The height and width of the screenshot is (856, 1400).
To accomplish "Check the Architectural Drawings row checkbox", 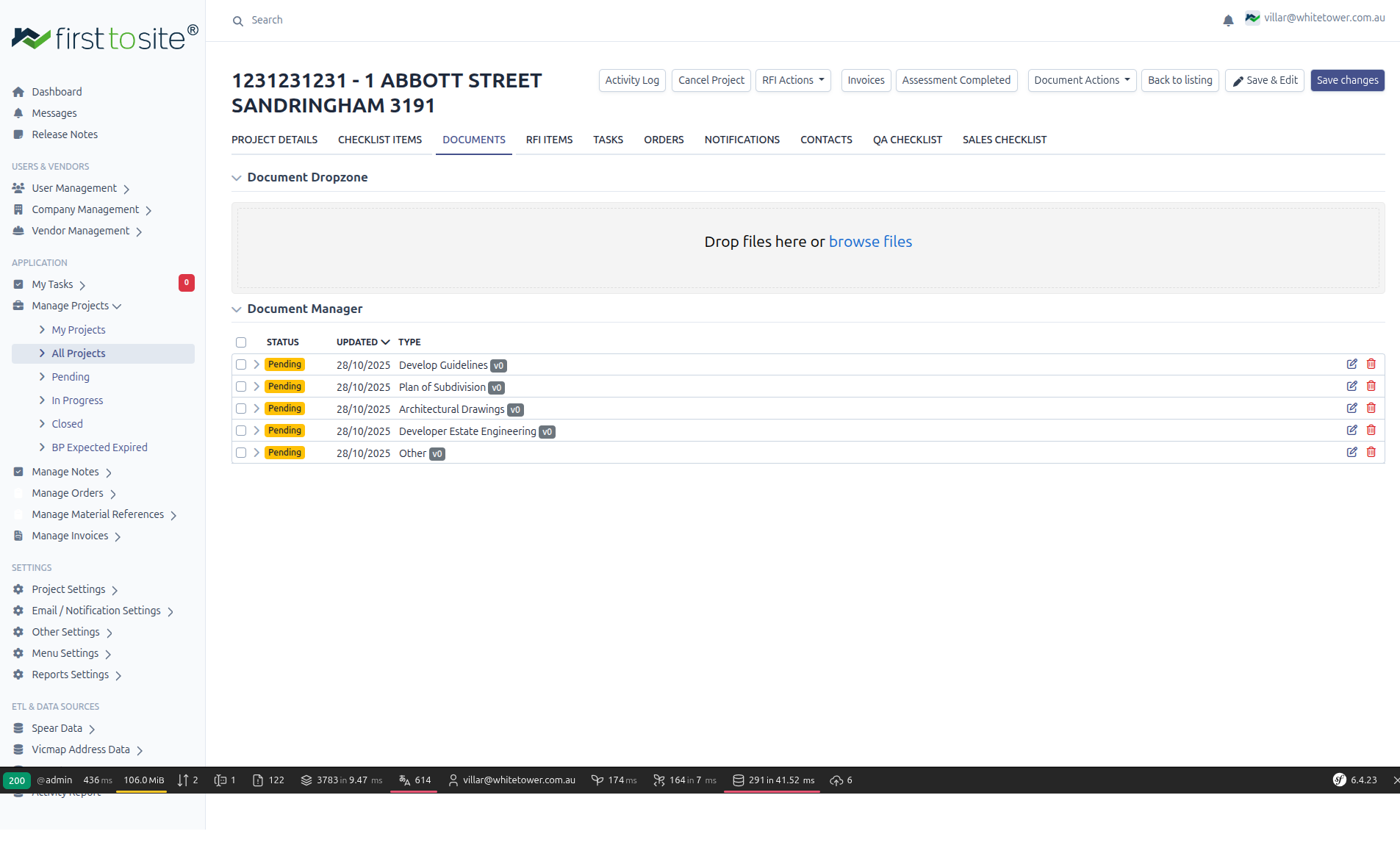I will (x=241, y=408).
